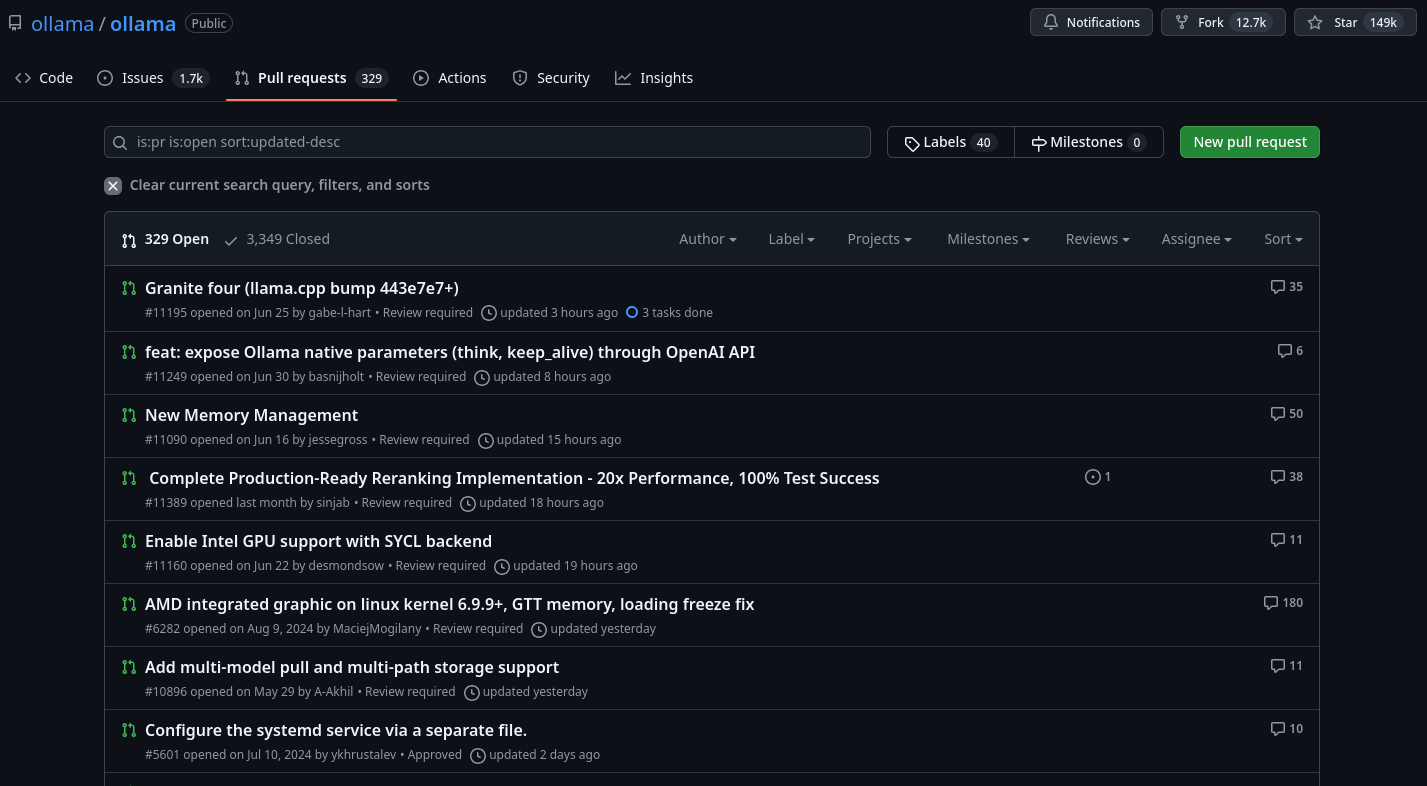Open author ykhrustalev's link
This screenshot has height=786, width=1427.
click(x=364, y=755)
